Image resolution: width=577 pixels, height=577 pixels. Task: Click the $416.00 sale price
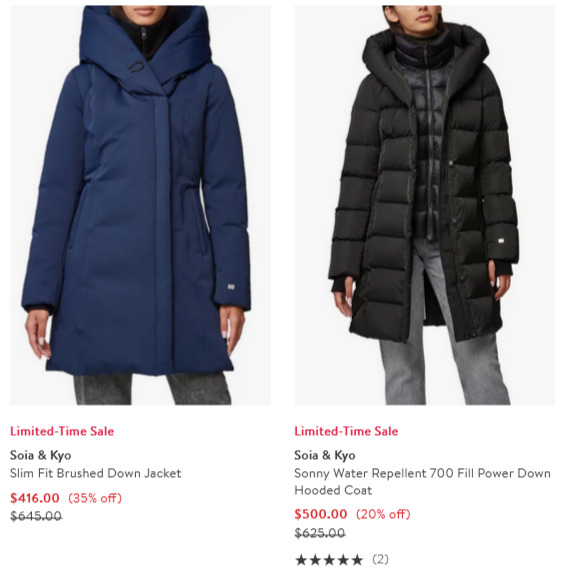[35, 498]
